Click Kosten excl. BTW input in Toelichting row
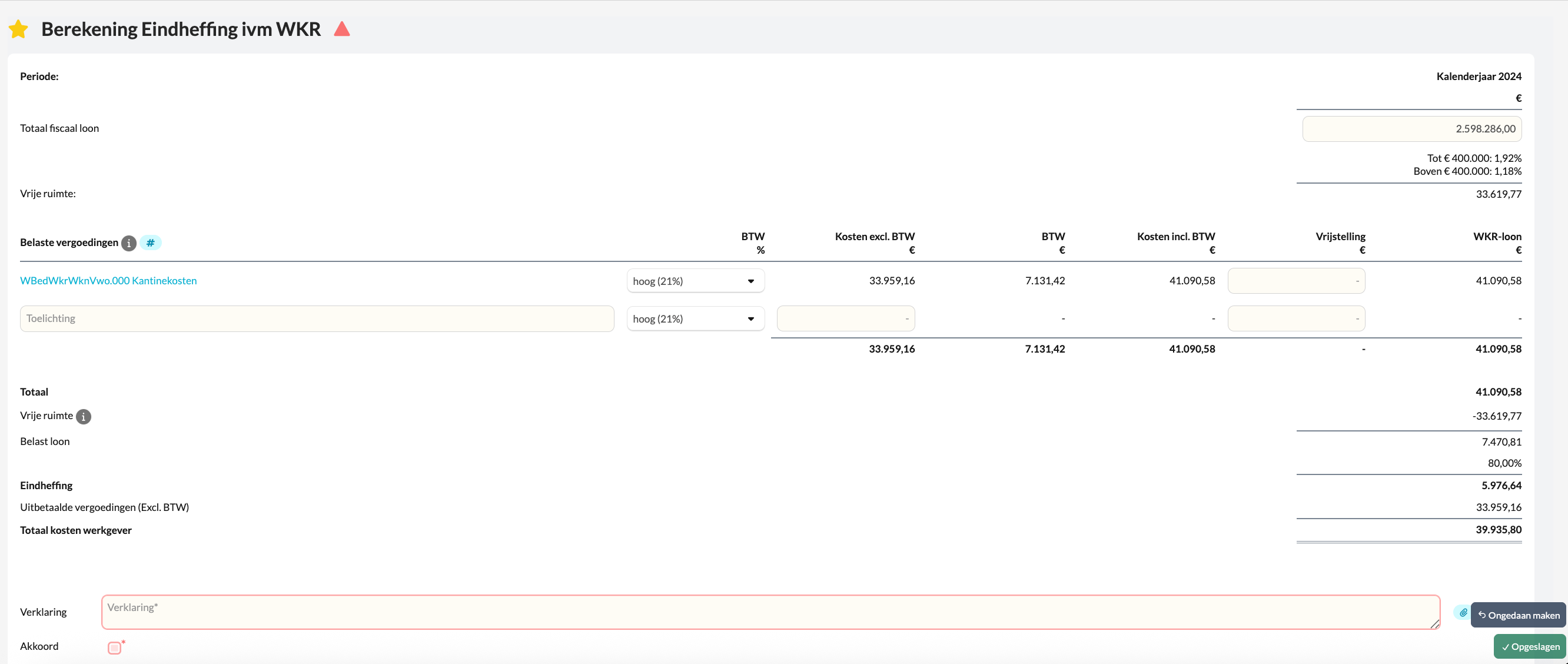 point(845,318)
